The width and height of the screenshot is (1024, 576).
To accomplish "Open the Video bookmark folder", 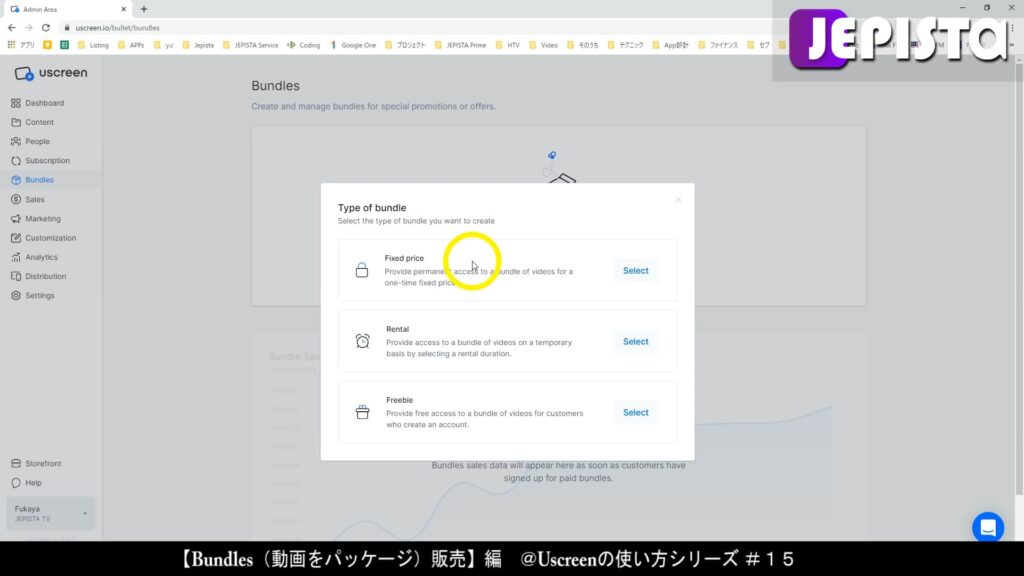I will (x=543, y=45).
